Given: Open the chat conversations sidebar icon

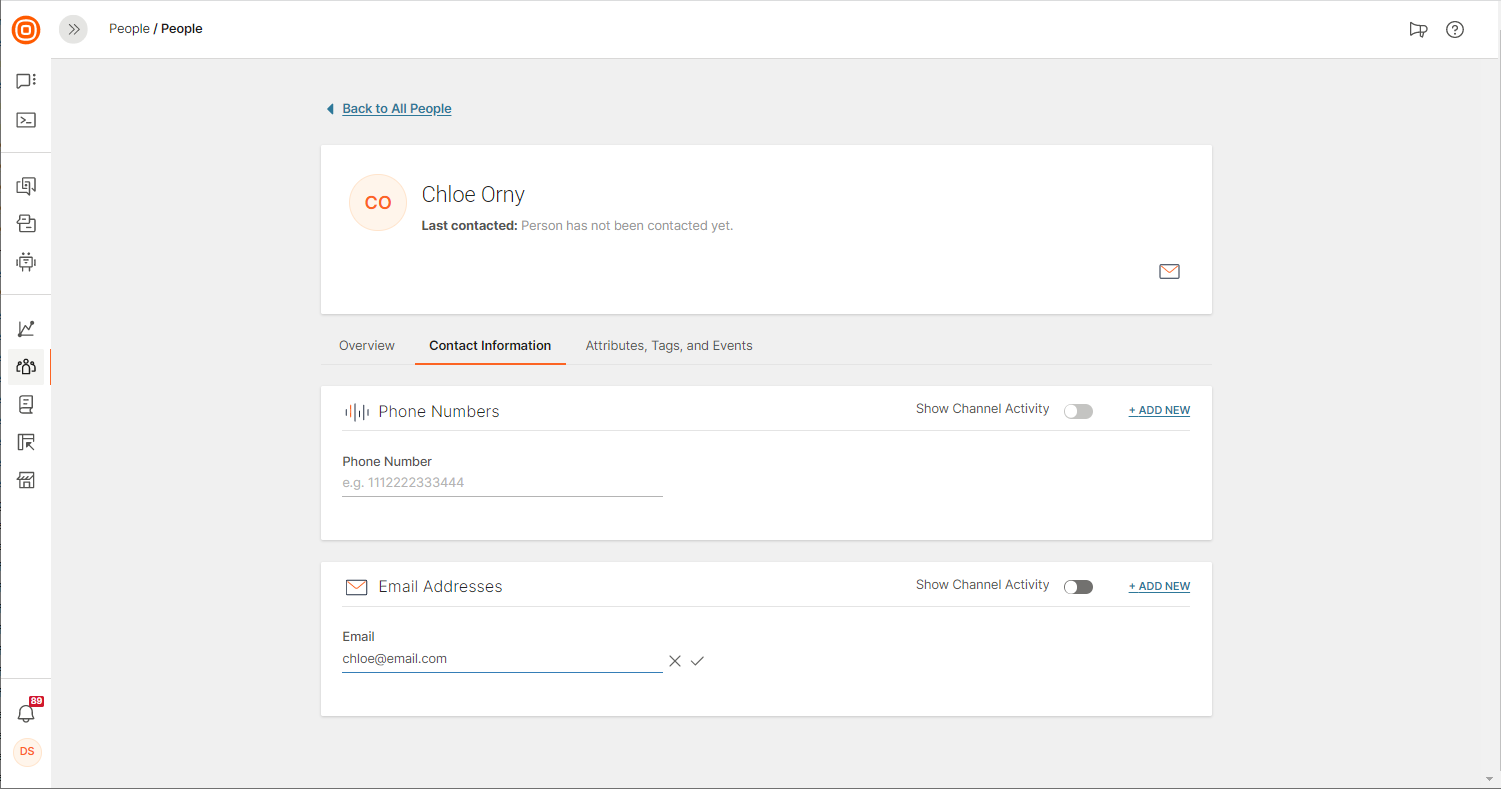Looking at the screenshot, I should click(26, 81).
